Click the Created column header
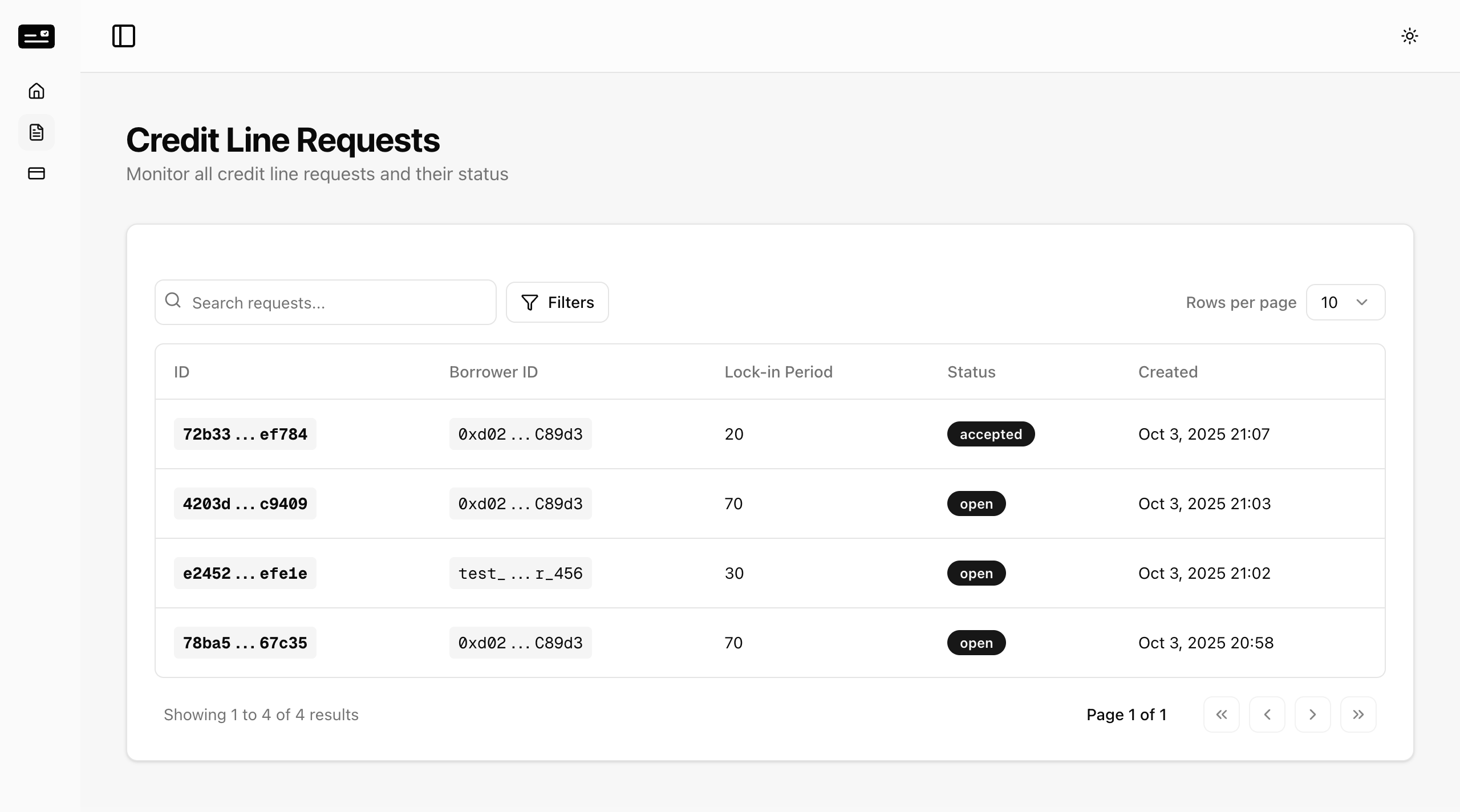Viewport: 1460px width, 812px height. (x=1168, y=372)
